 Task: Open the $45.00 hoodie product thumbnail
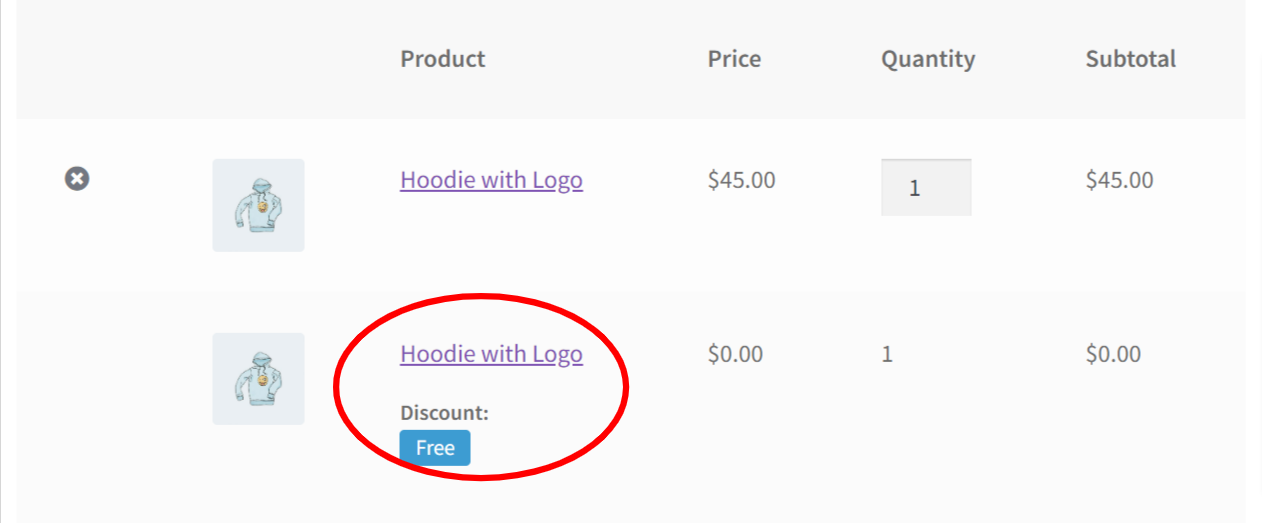[258, 205]
